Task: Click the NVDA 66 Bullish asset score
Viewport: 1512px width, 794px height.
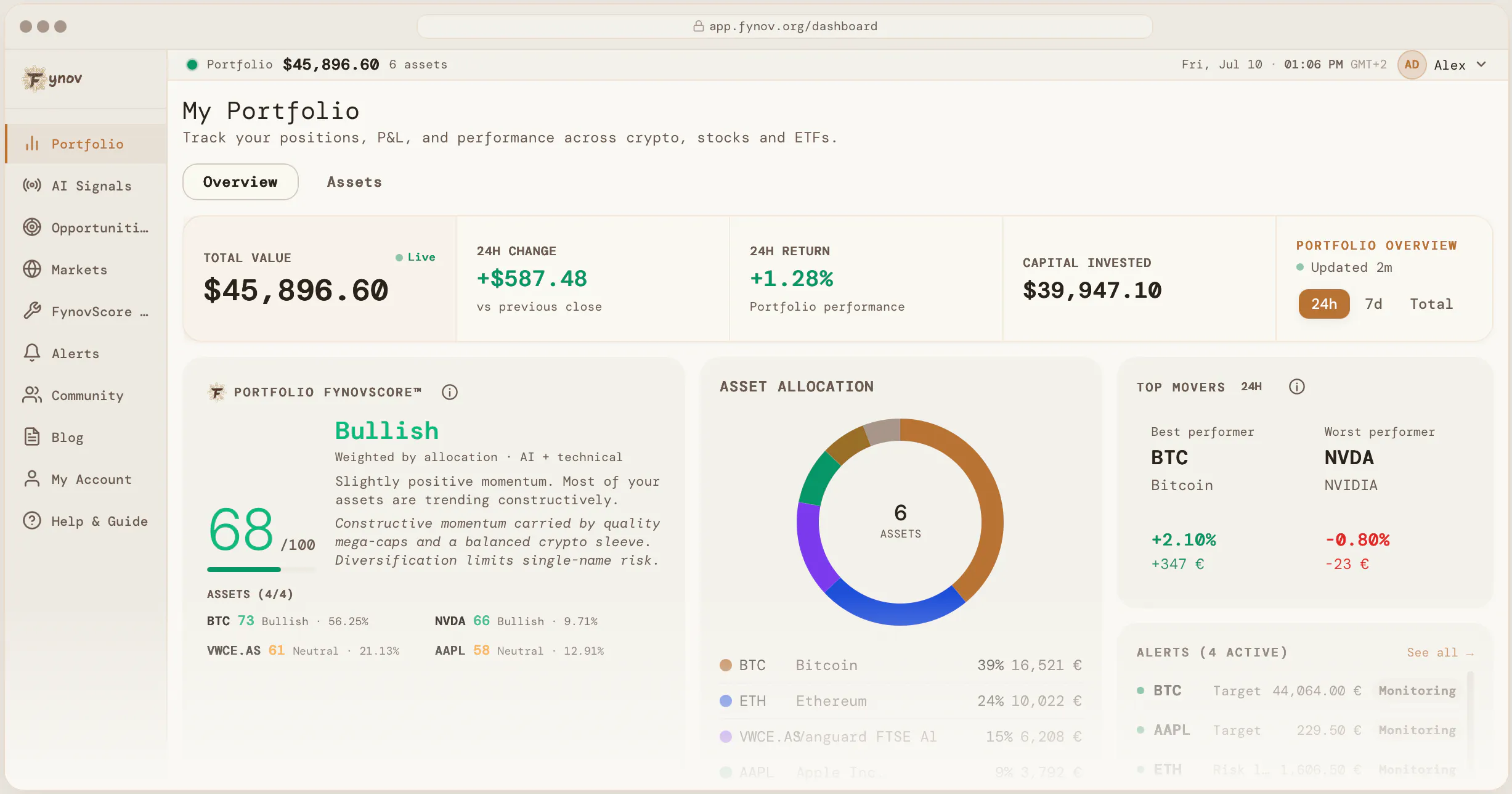Action: pyautogui.click(x=516, y=621)
